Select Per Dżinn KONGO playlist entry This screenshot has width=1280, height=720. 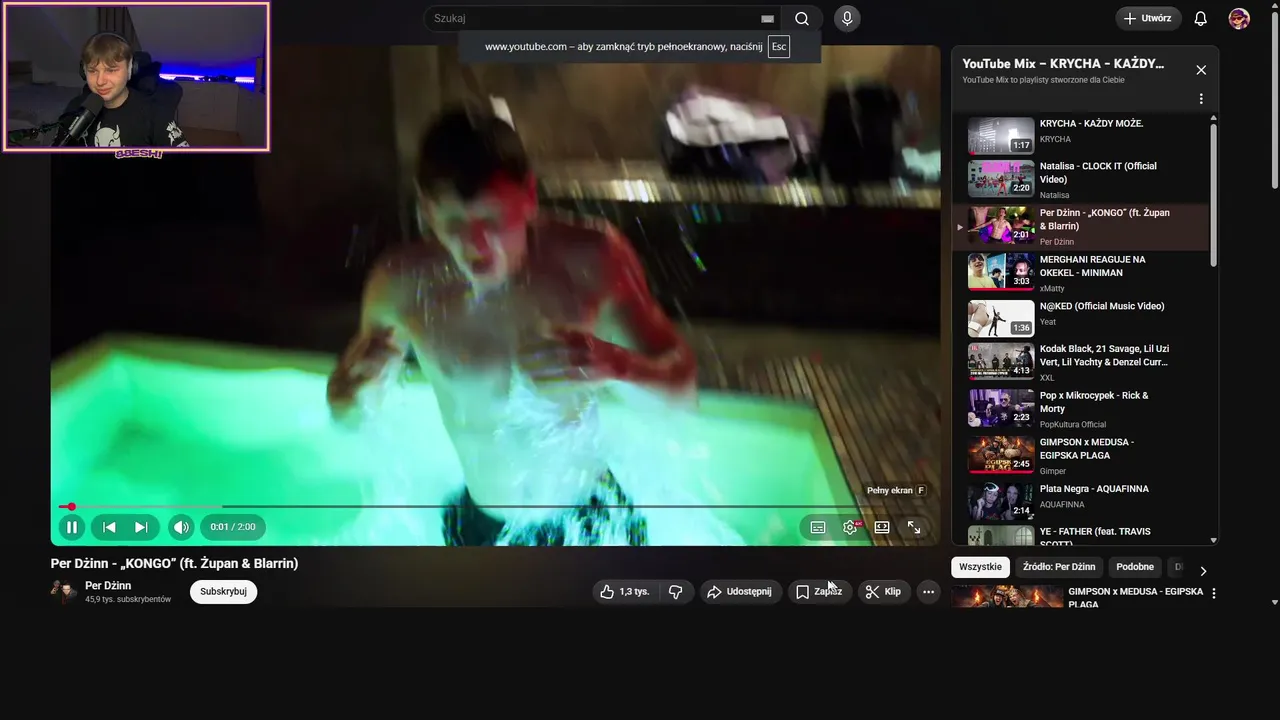click(x=1080, y=226)
